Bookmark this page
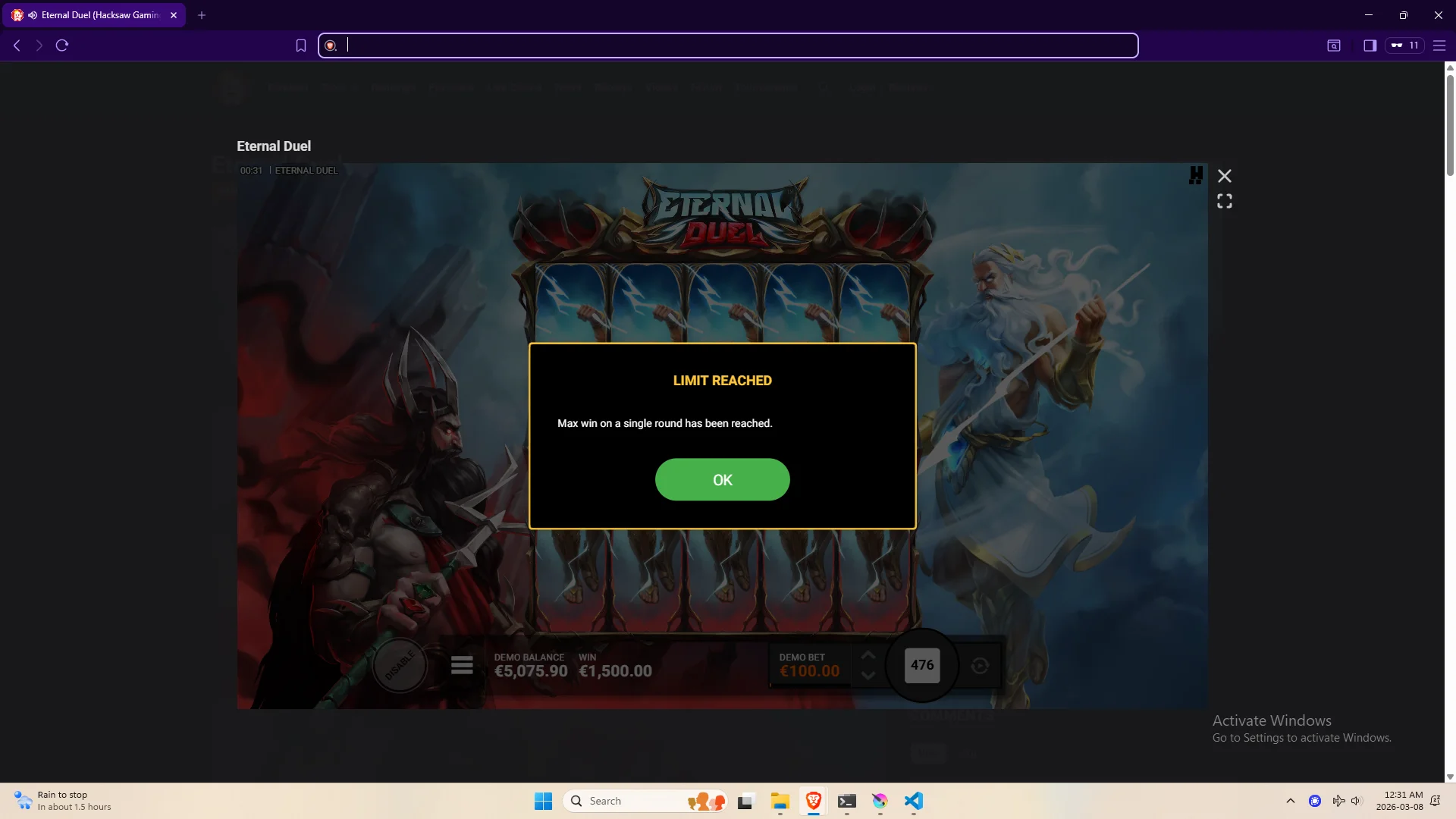Screen dimensions: 1456x819 [301, 45]
